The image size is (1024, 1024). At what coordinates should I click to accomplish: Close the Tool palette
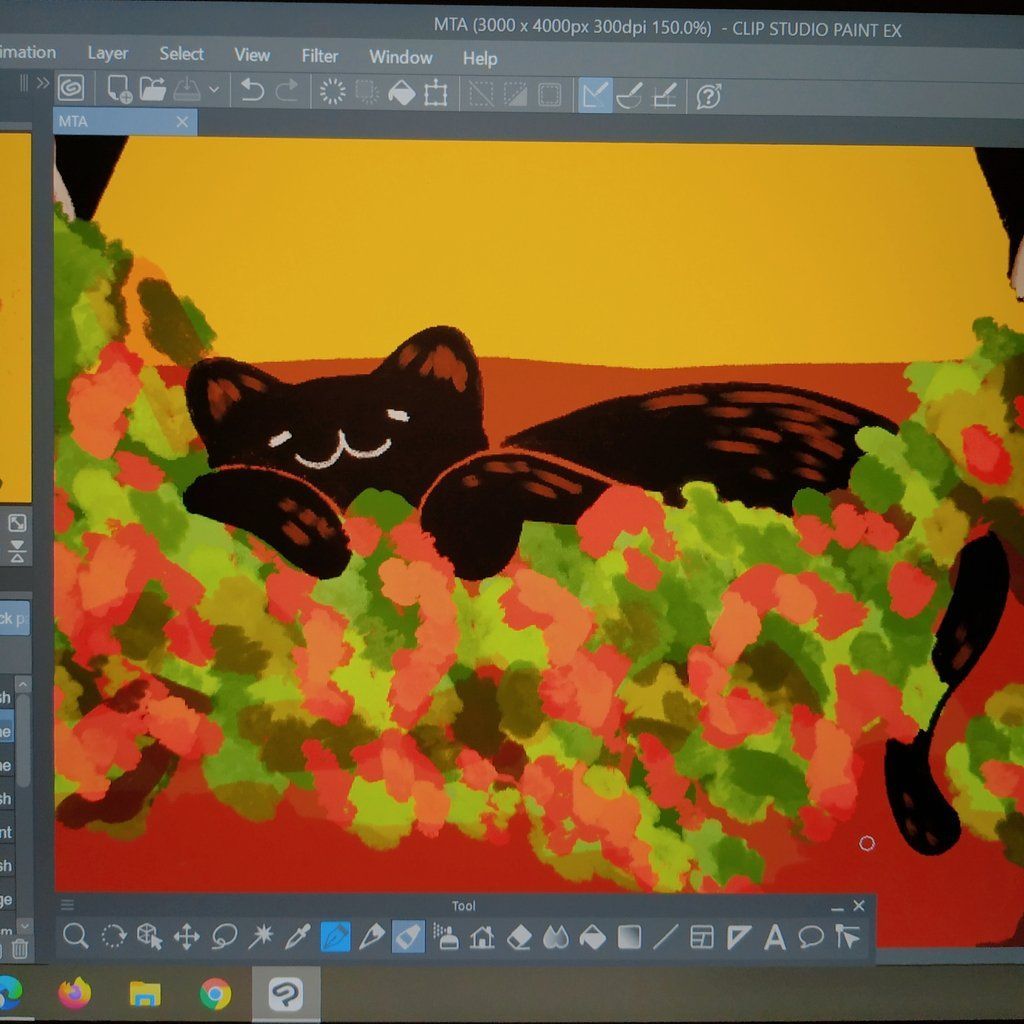pyautogui.click(x=859, y=905)
